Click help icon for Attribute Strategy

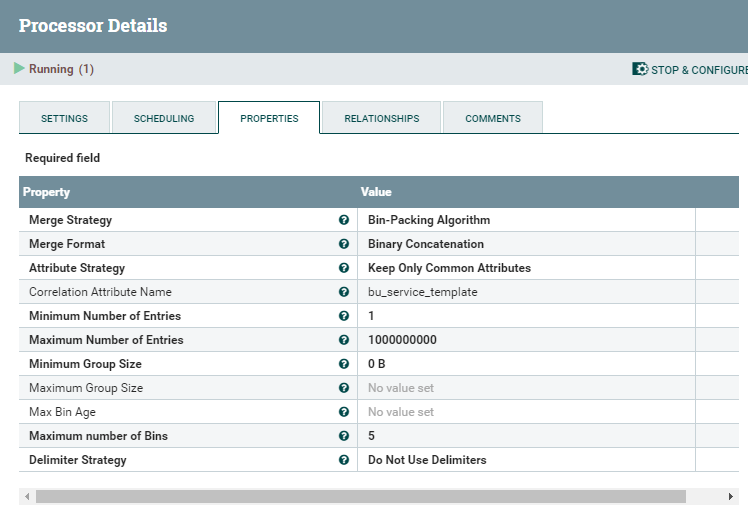344,268
